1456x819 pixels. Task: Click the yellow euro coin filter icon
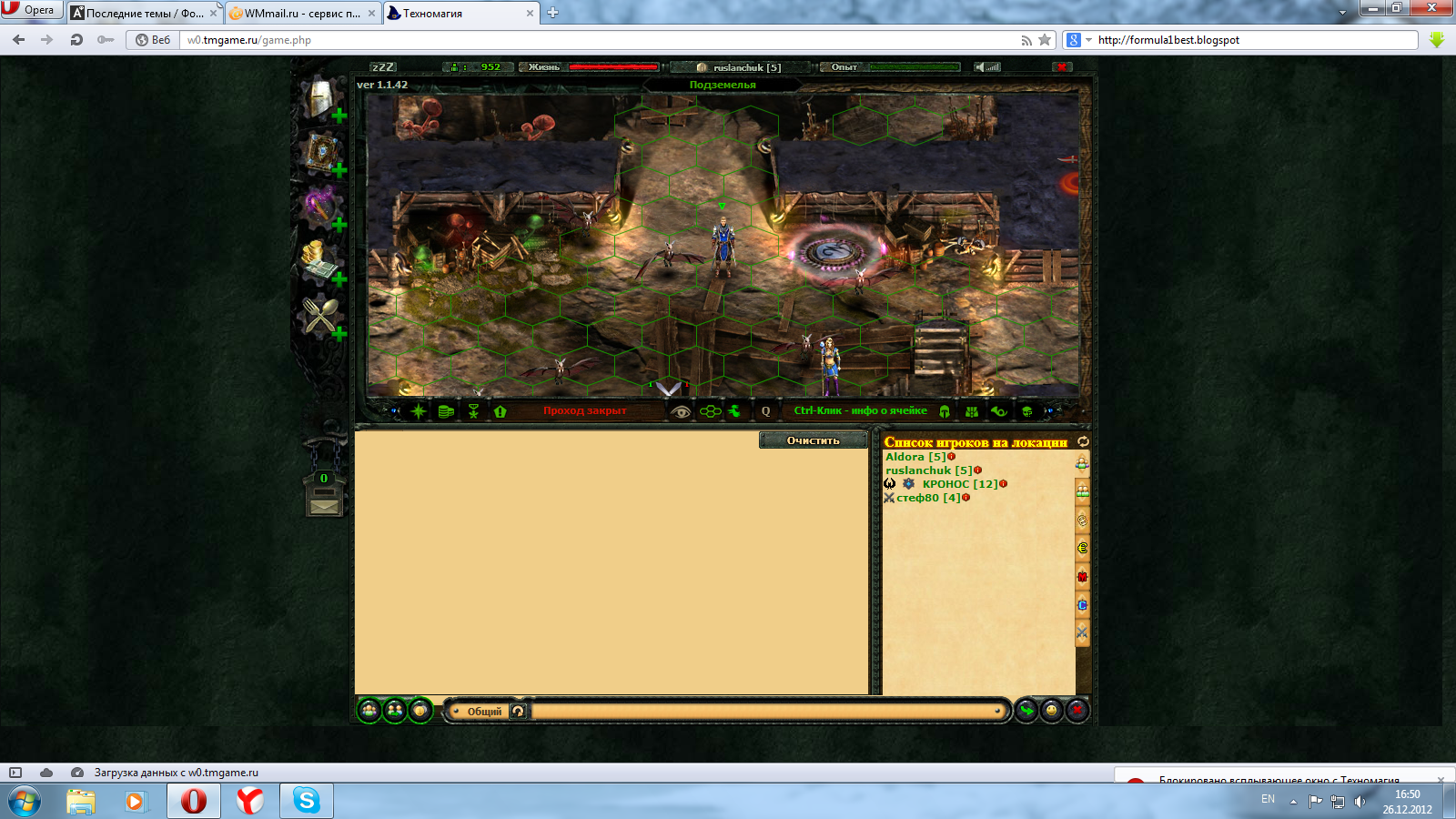point(1082,548)
